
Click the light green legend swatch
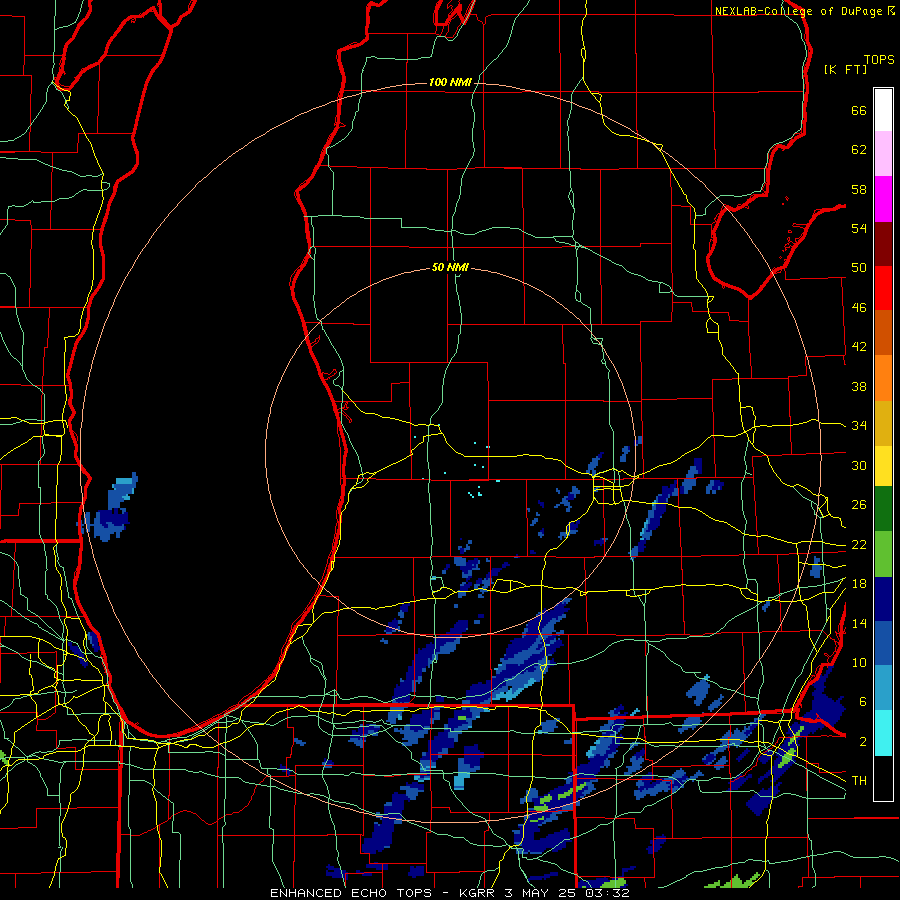pyautogui.click(x=883, y=554)
